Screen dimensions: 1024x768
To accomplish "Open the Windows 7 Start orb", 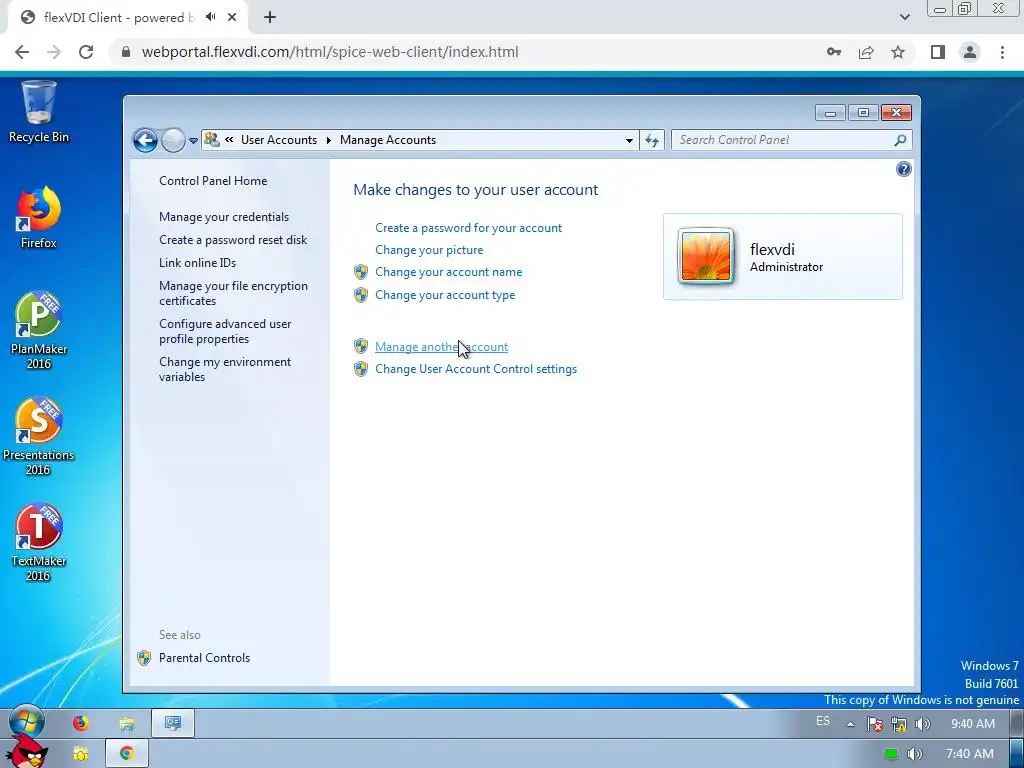I will coord(27,722).
